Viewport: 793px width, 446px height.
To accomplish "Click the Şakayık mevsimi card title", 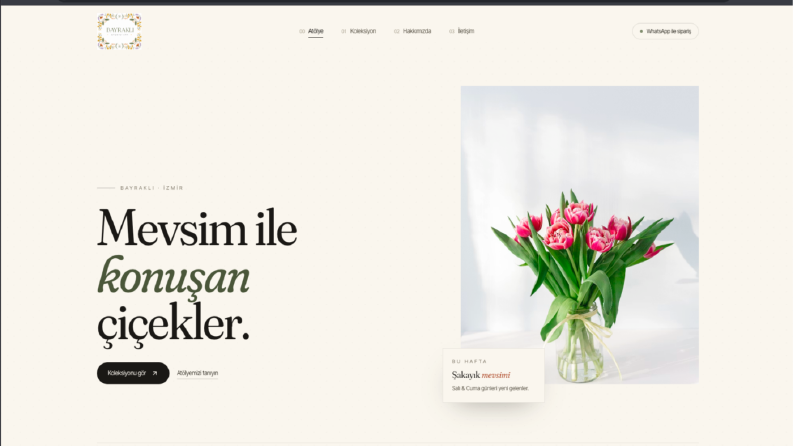I will click(x=481, y=375).
